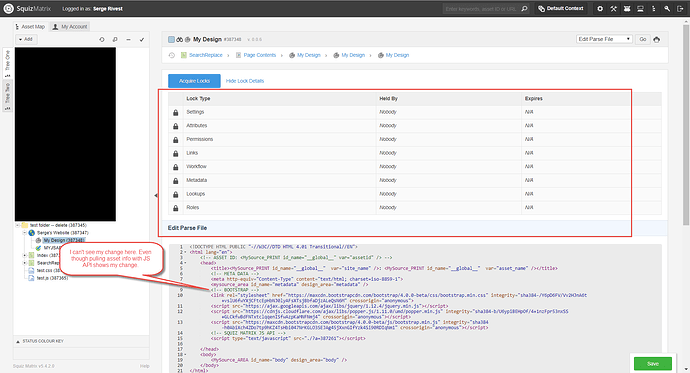Select the Tree One vertical tab
The height and width of the screenshot is (373, 690).
click(x=7, y=63)
